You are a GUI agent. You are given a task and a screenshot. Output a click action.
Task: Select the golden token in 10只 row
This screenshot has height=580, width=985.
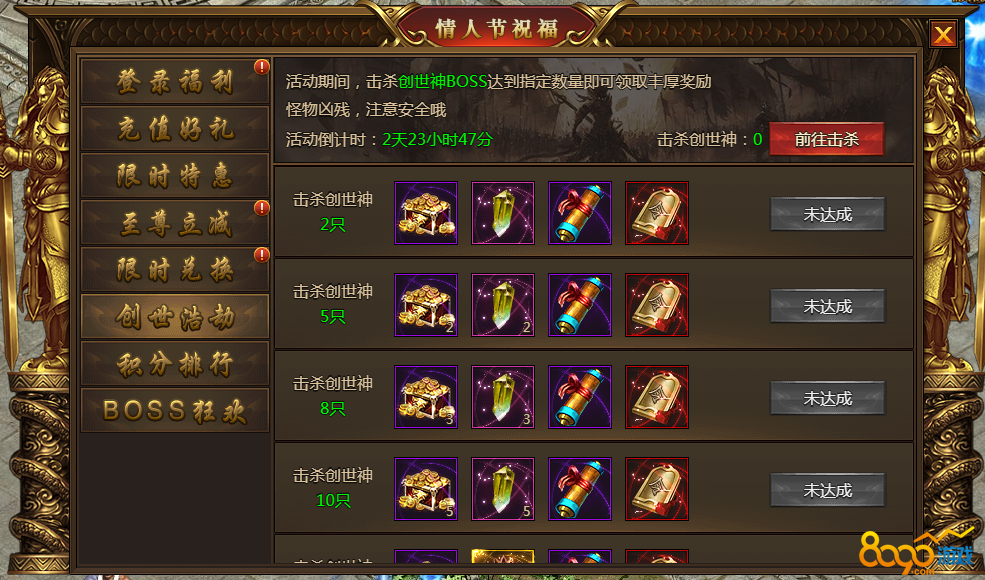coord(657,489)
